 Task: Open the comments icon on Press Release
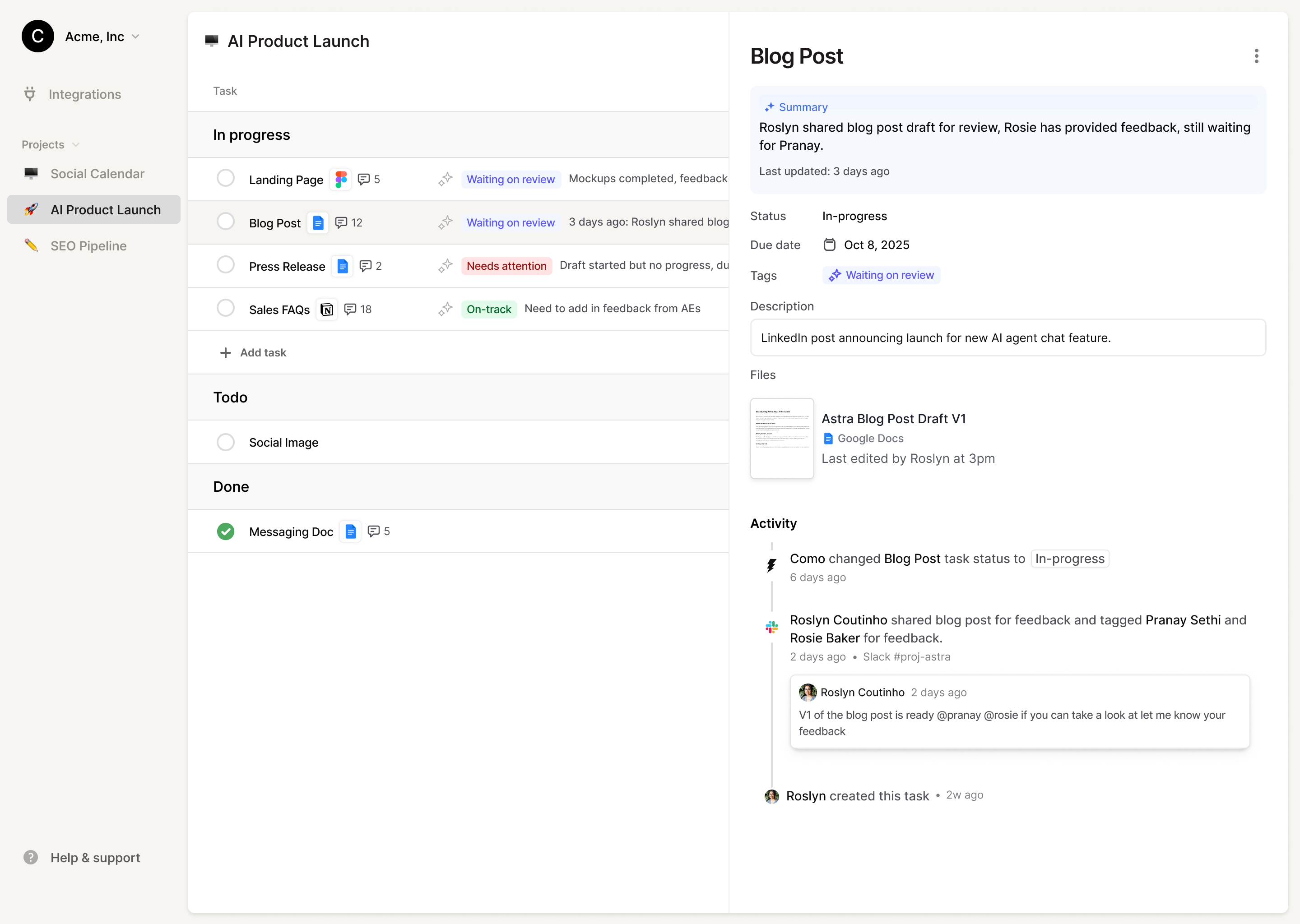coord(366,266)
